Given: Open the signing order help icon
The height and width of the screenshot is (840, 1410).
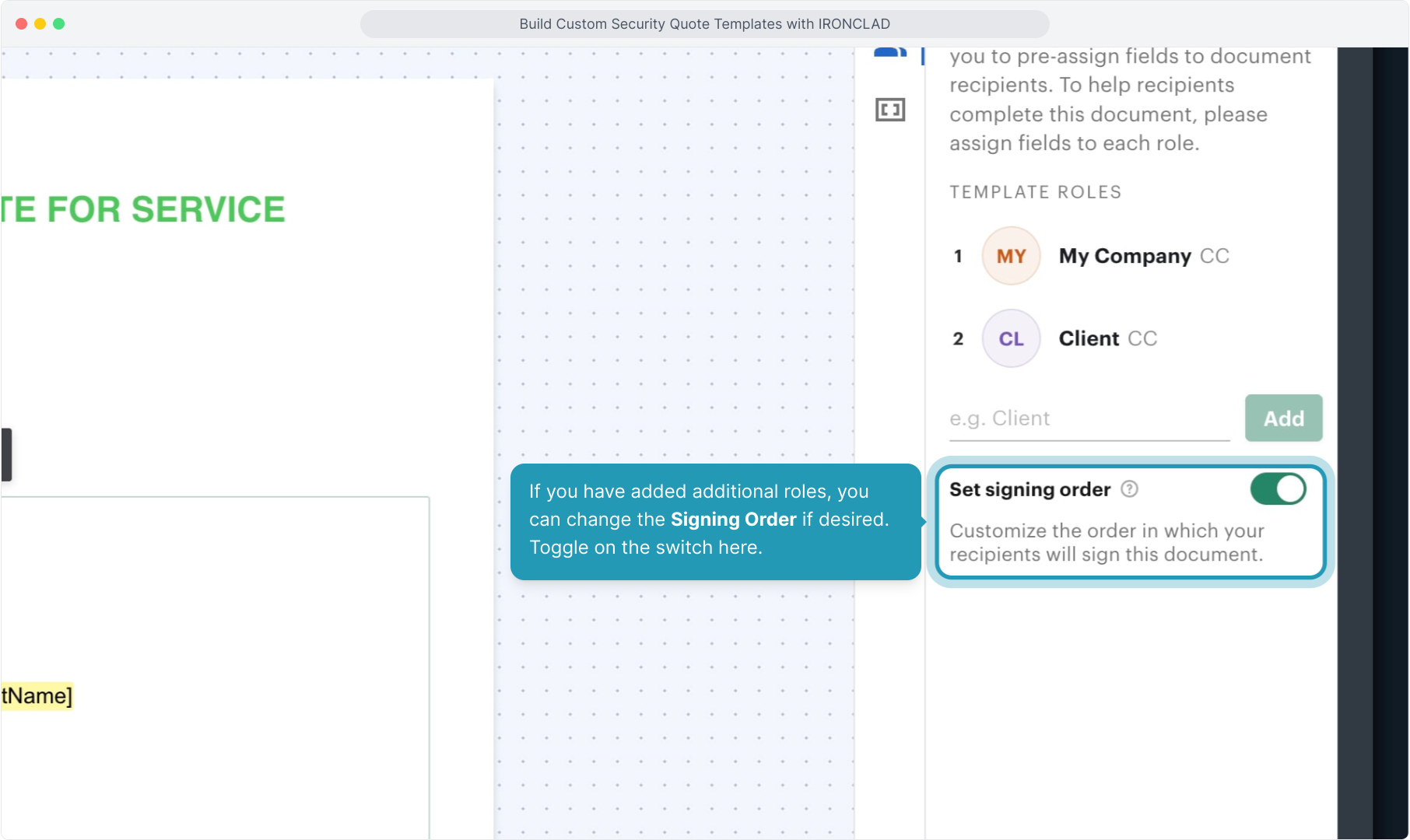Looking at the screenshot, I should point(1129,489).
